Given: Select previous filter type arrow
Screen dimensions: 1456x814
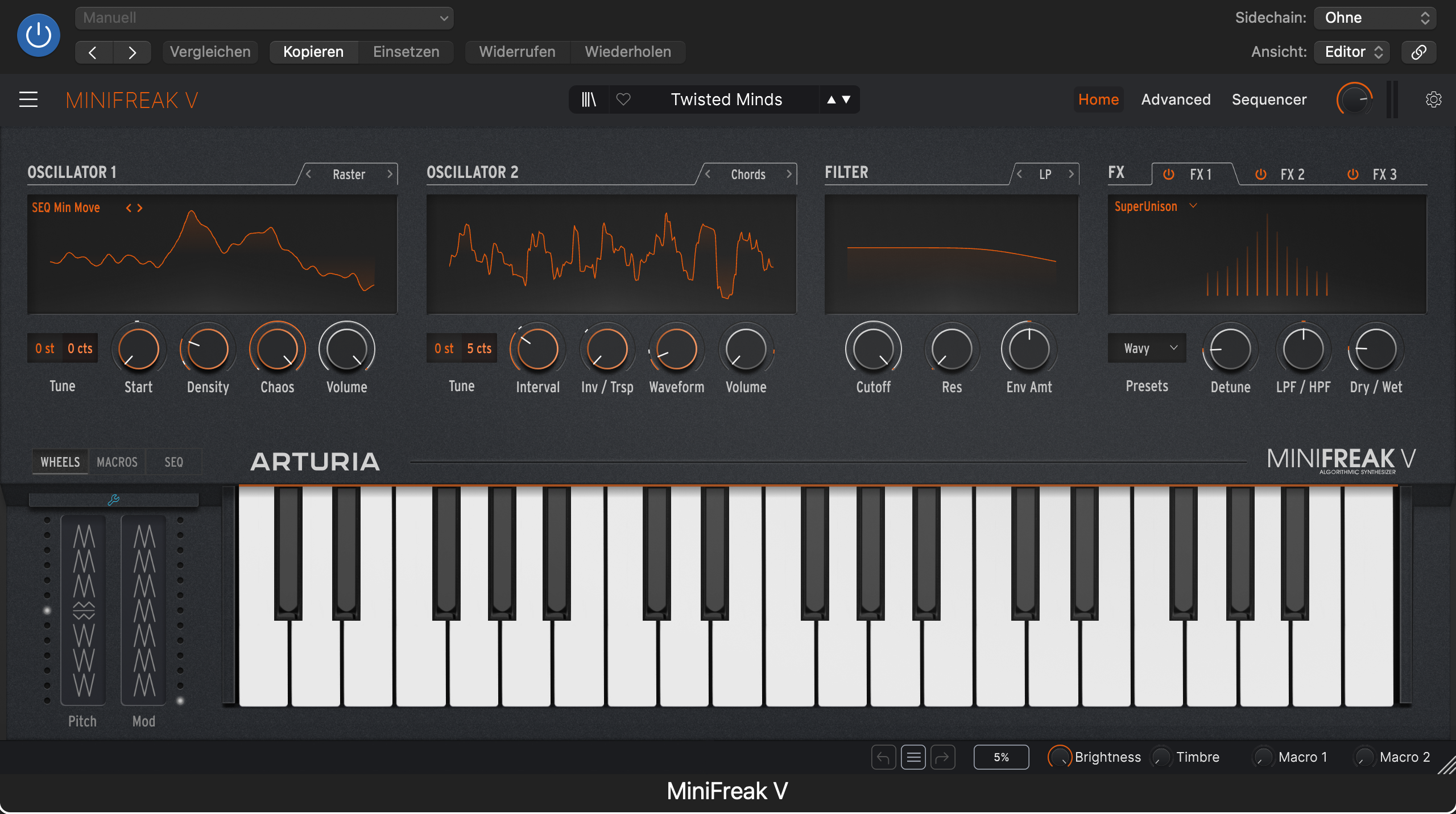Looking at the screenshot, I should (1019, 174).
